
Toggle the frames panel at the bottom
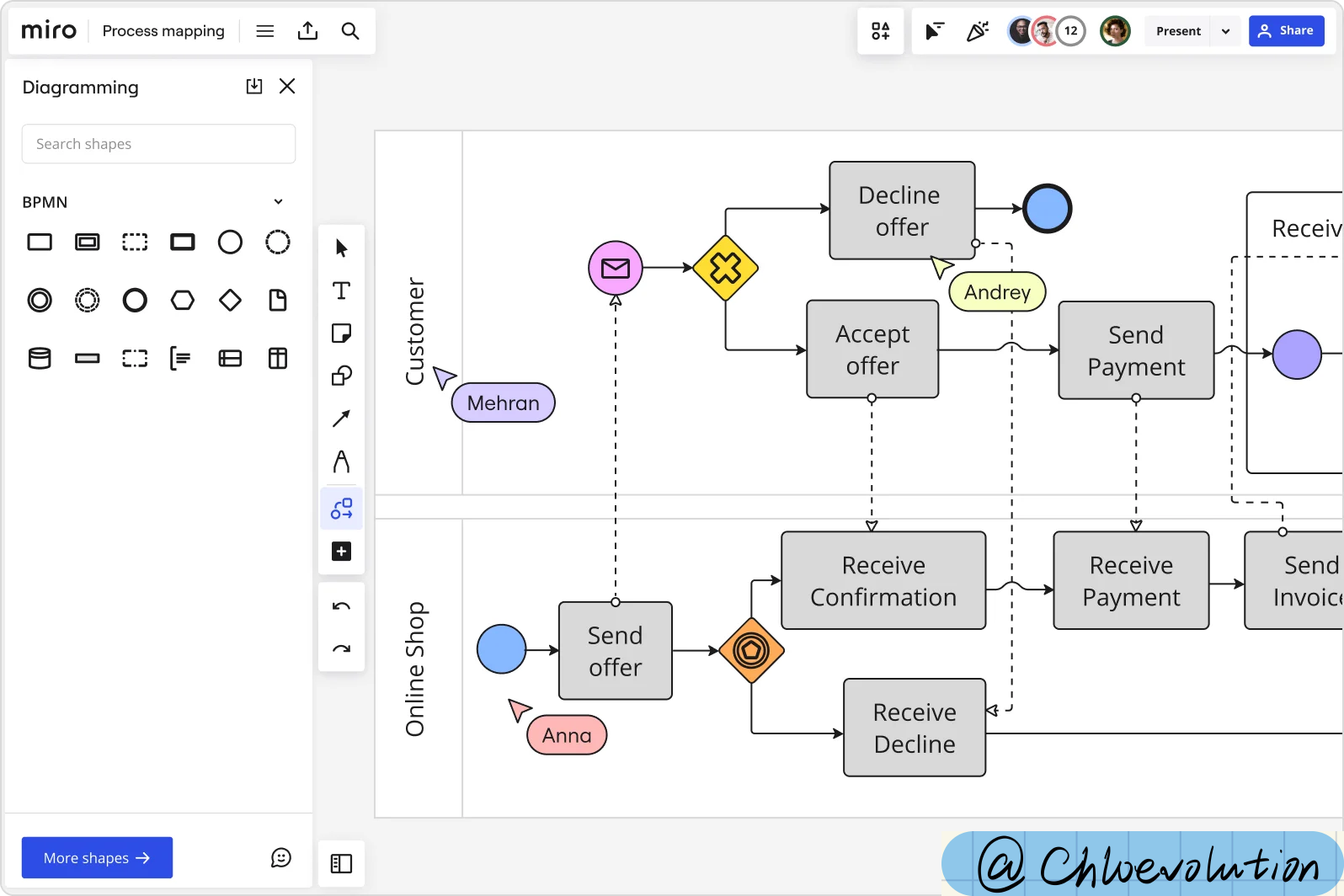coord(341,864)
